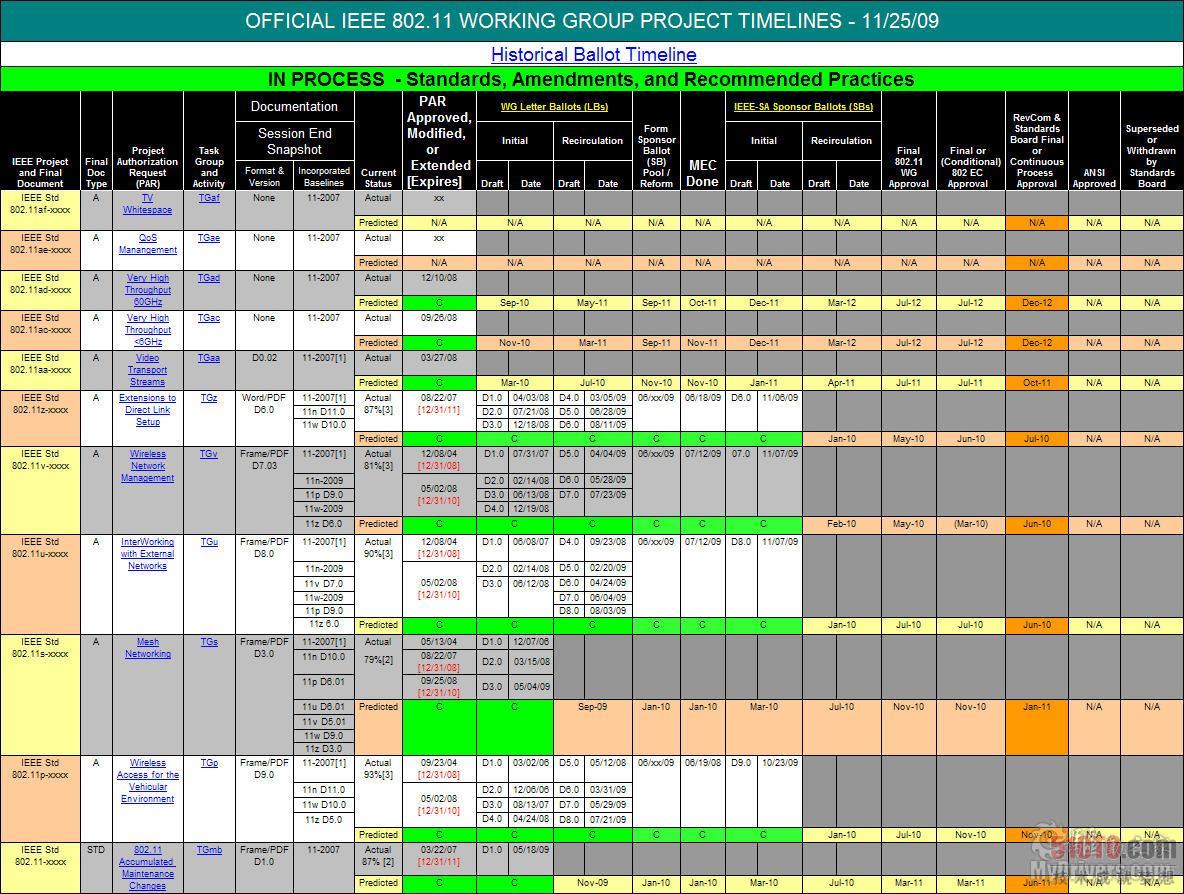Image resolution: width=1184 pixels, height=894 pixels.
Task: Select the TGaa task group link
Action: tap(209, 358)
